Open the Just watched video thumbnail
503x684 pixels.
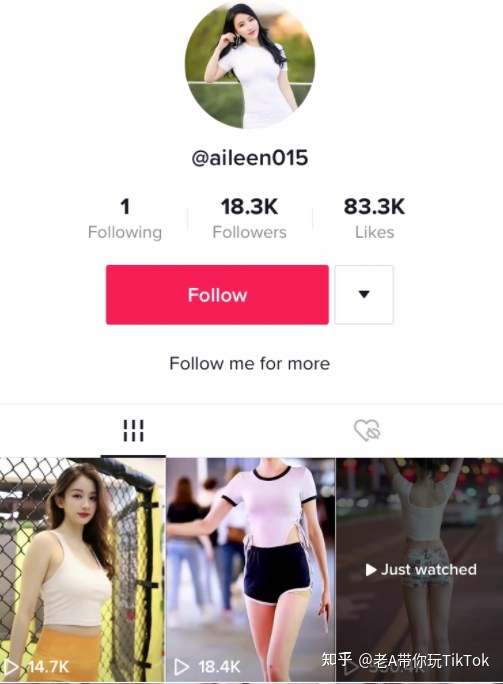point(419,570)
